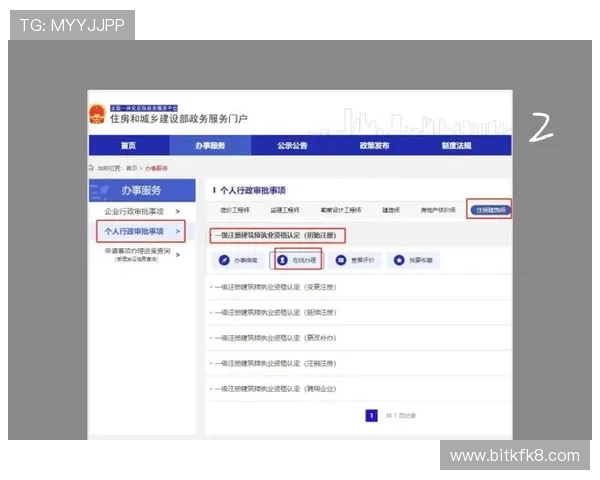
Task: Click the 个人行政审批事项 section heading
Action: pyautogui.click(x=253, y=190)
